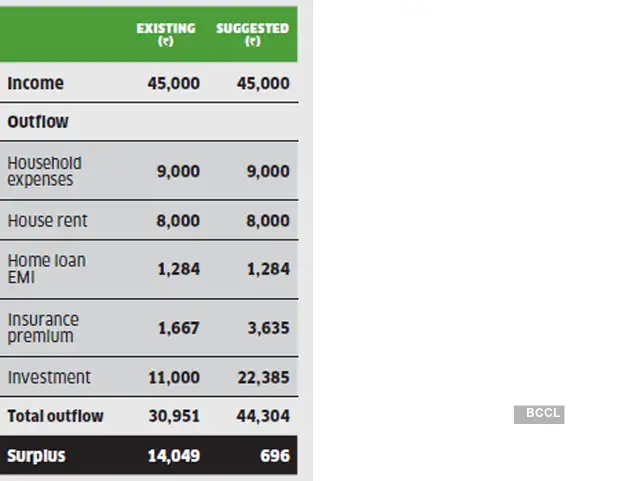Screen dimensions: 630x481
Task: Select the Investment row label
Action: coord(49,377)
